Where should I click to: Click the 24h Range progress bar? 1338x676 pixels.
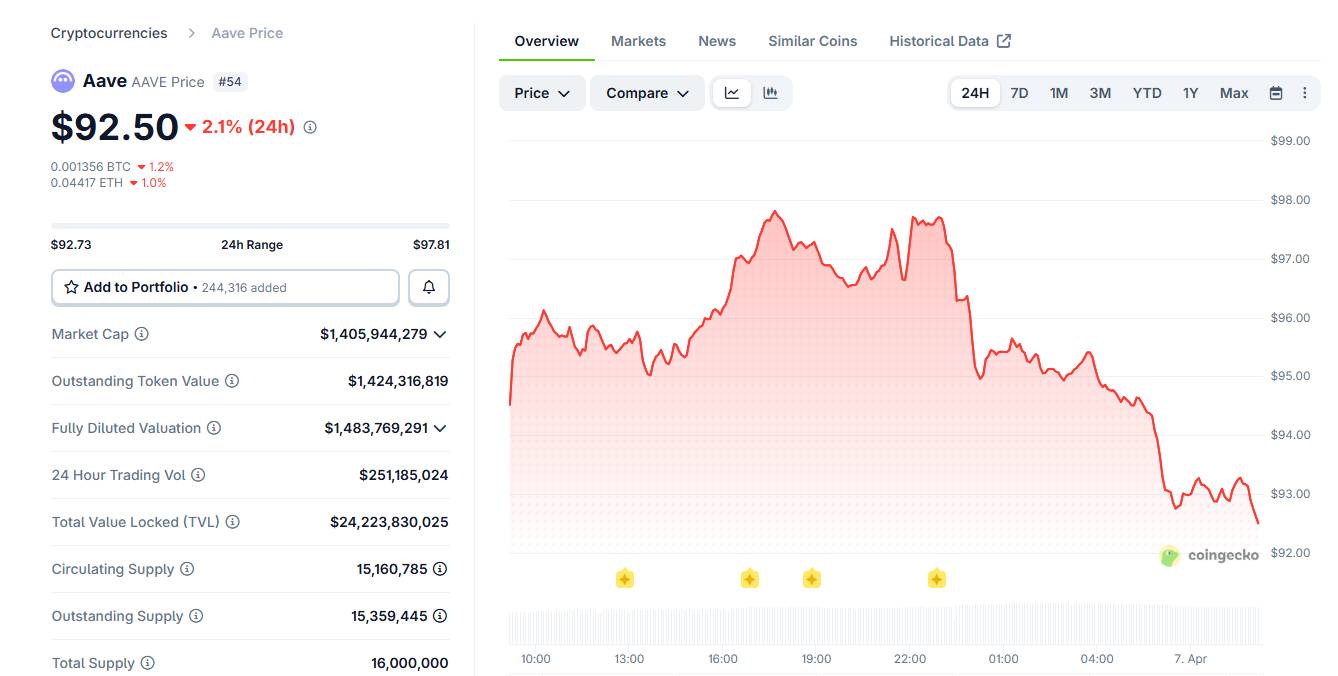pos(250,226)
